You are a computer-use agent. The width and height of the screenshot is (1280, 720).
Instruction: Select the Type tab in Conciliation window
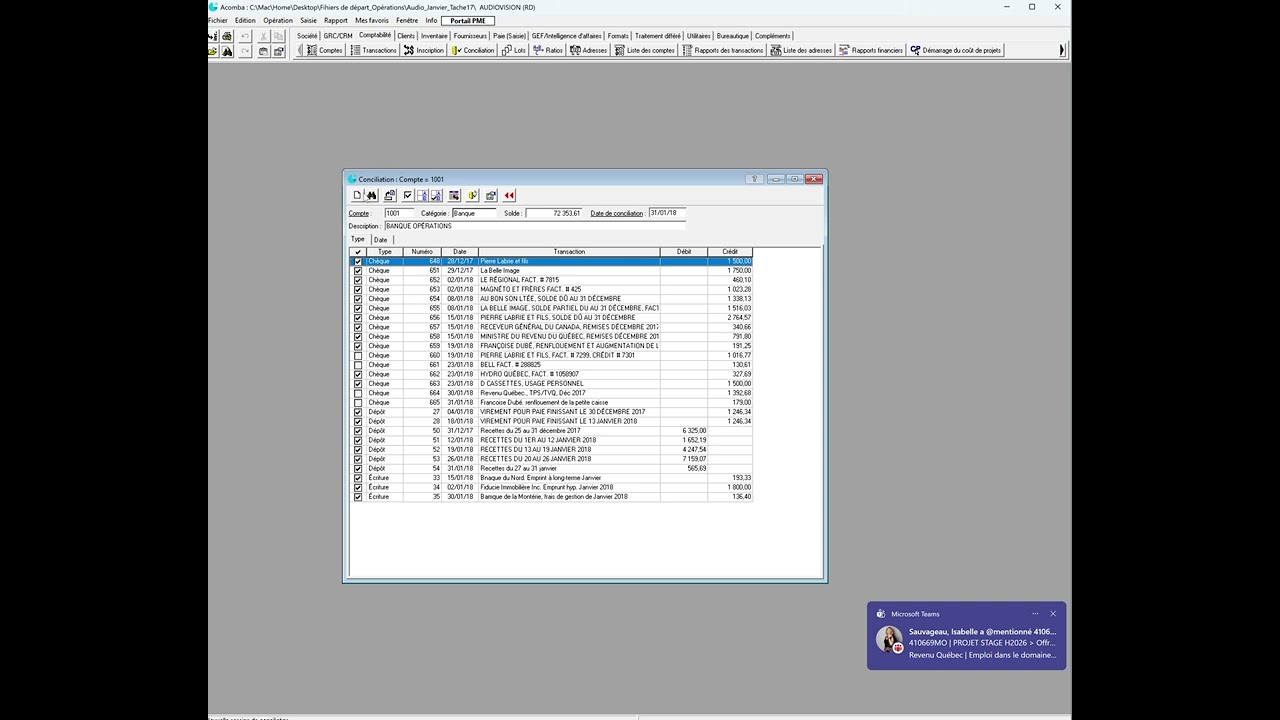[358, 239]
